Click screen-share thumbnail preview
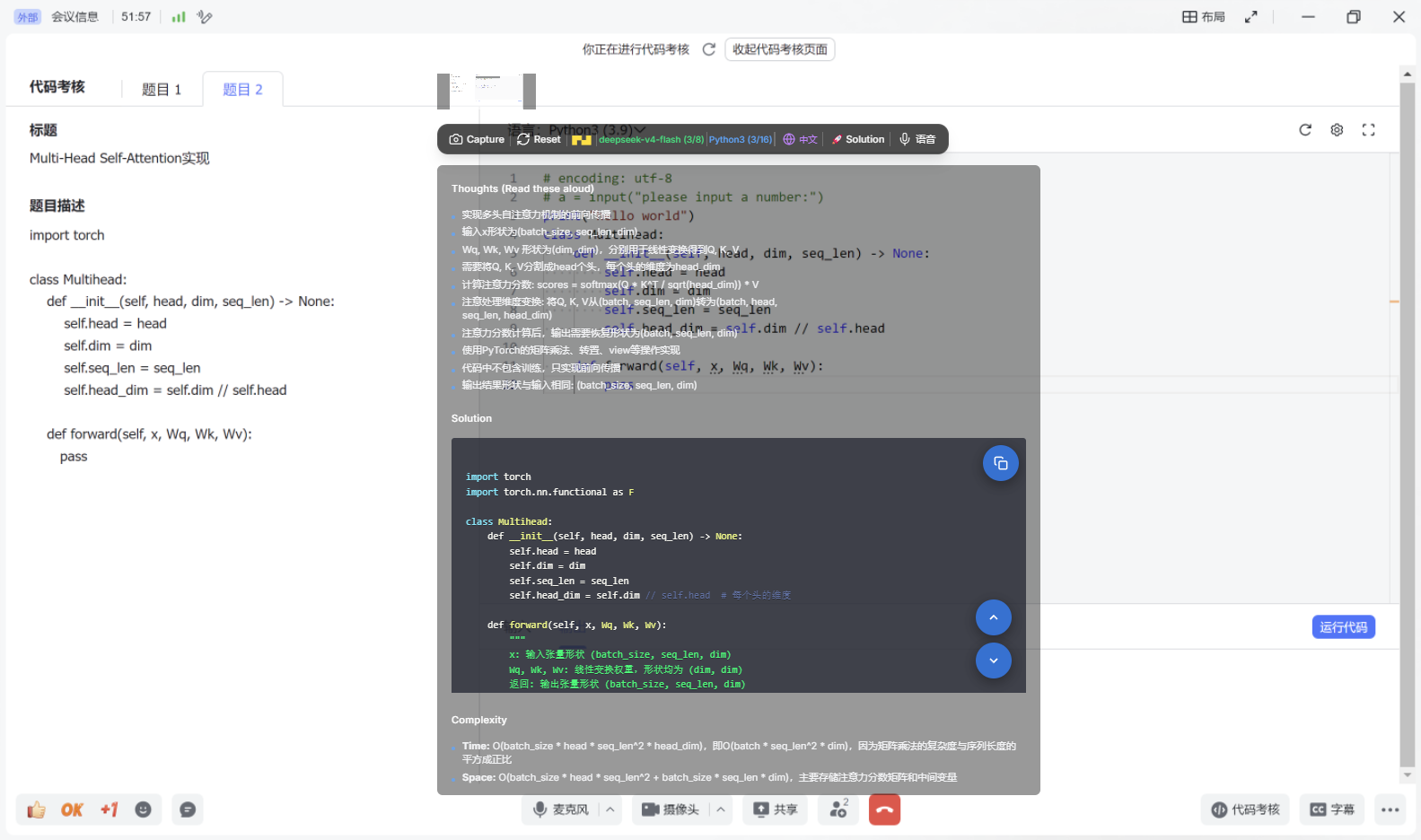The width and height of the screenshot is (1421, 840). (487, 91)
